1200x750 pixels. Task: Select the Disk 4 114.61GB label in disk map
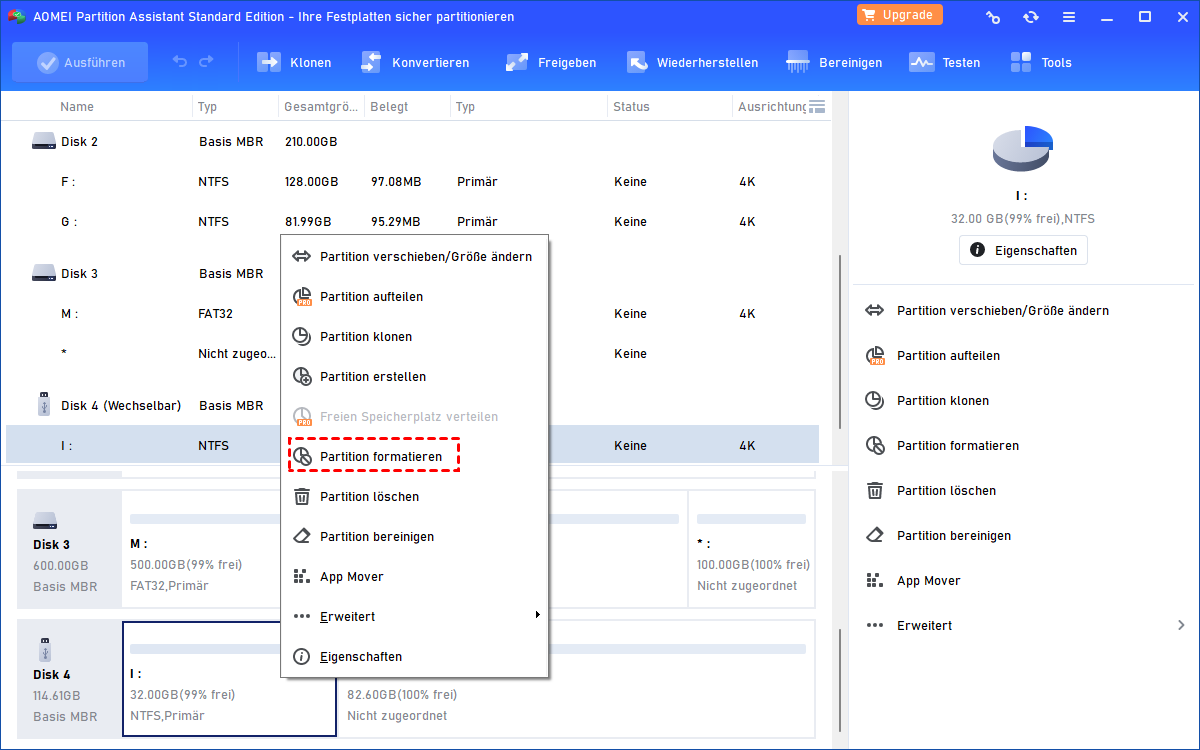point(69,679)
